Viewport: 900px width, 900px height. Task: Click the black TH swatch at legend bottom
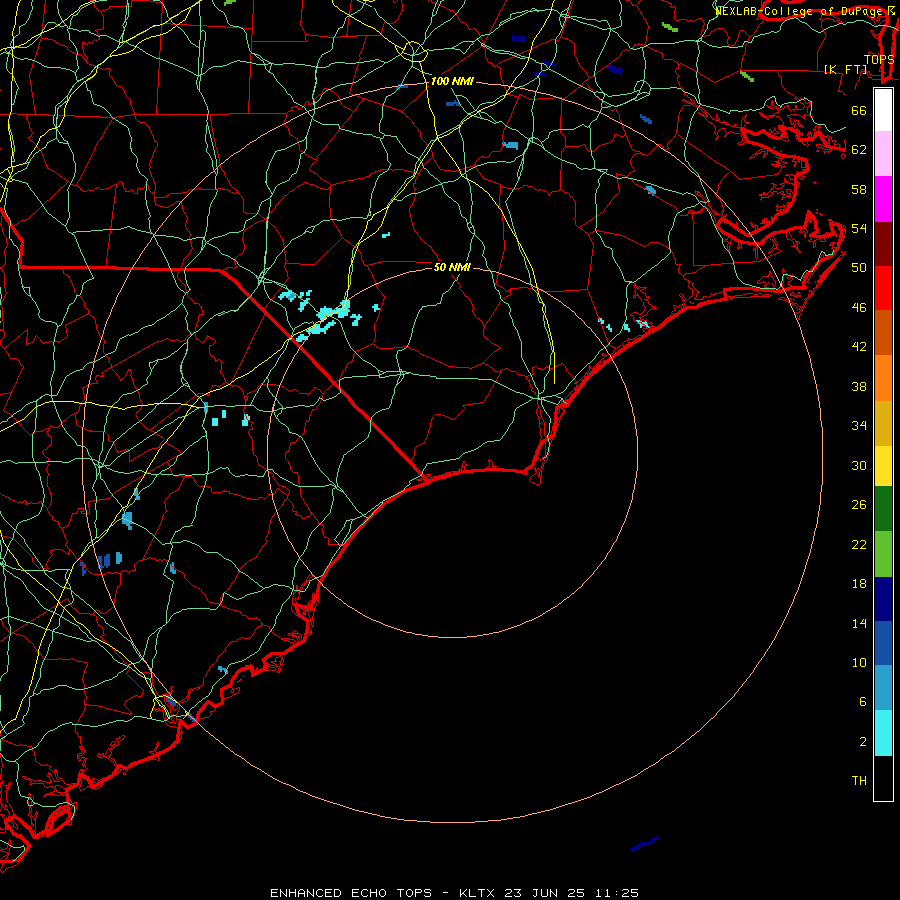tap(883, 778)
